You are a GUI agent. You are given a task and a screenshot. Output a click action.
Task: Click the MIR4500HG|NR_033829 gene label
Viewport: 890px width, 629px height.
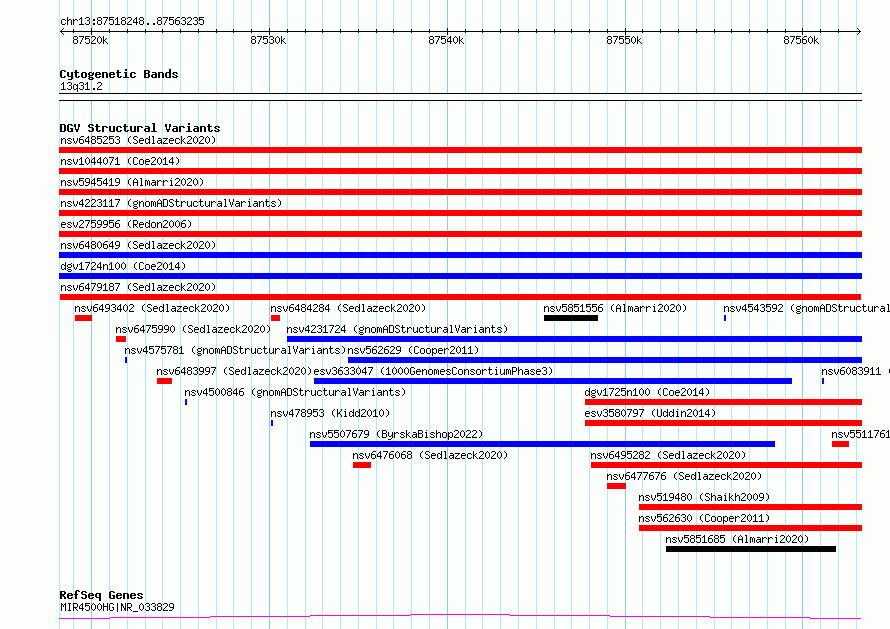coord(117,607)
